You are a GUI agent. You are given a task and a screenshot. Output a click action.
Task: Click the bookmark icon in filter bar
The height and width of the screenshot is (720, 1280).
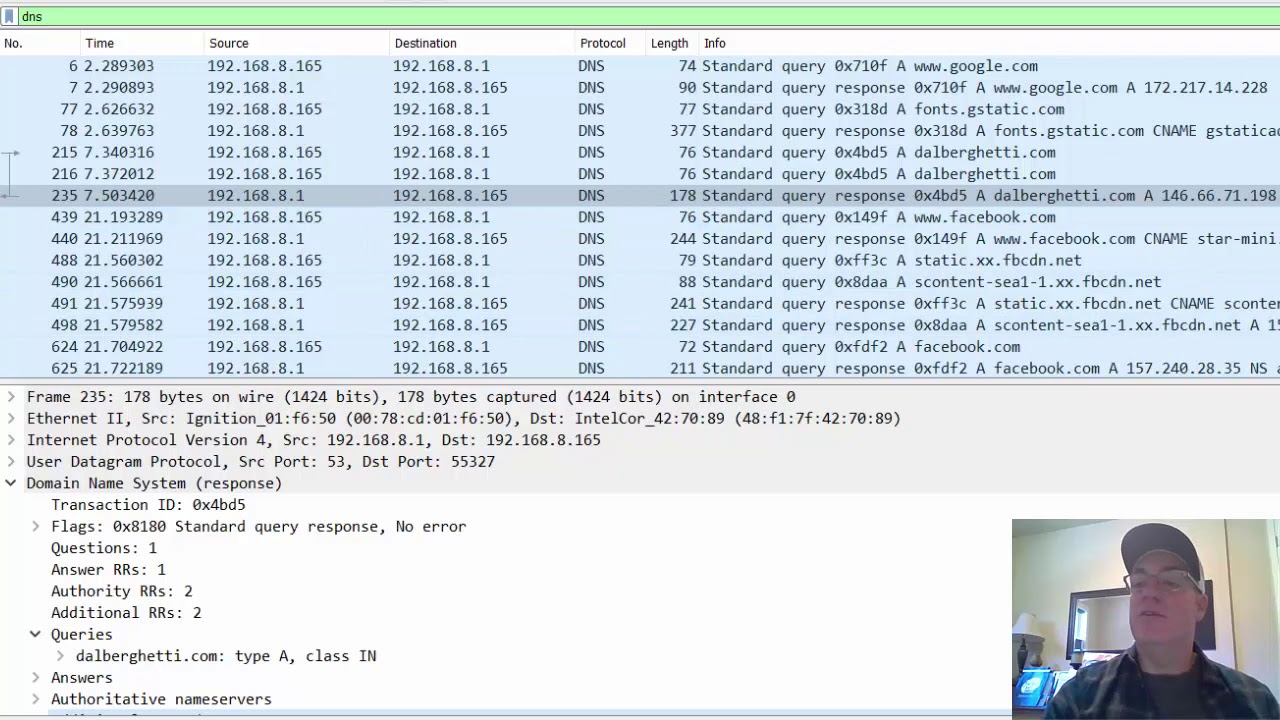(9, 16)
